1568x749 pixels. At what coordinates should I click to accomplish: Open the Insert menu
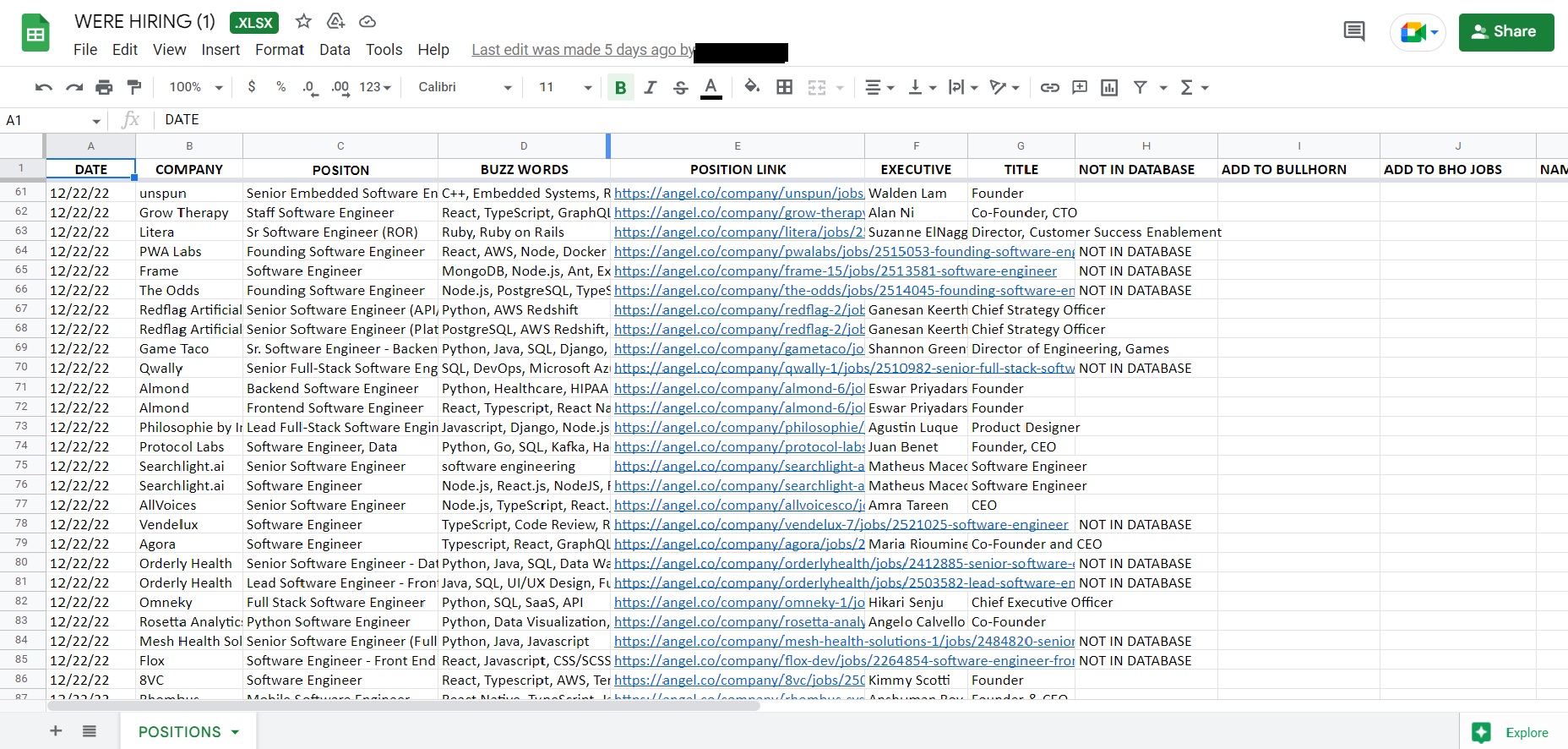click(220, 50)
